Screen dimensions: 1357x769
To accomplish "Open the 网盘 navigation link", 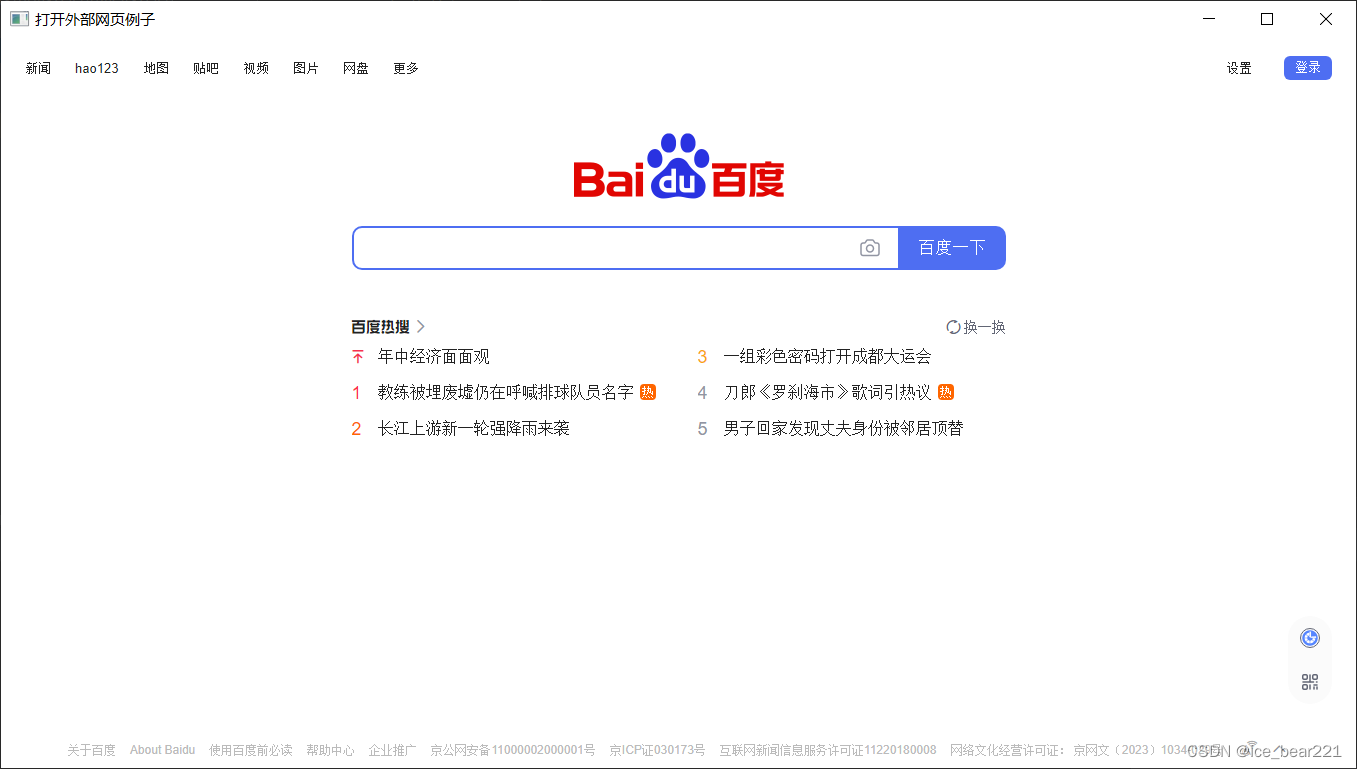I will pyautogui.click(x=356, y=68).
